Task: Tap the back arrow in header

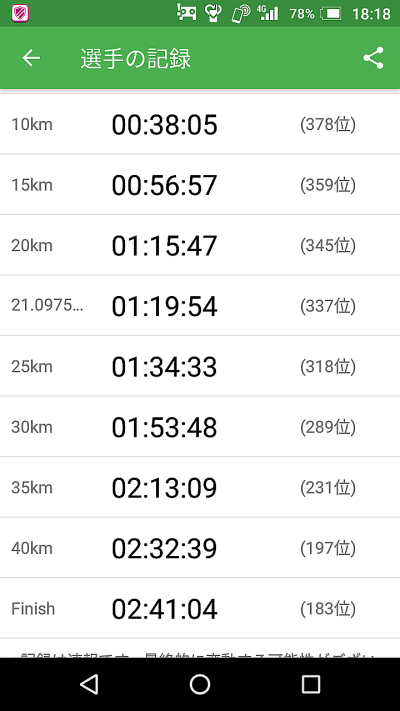Action: click(31, 58)
